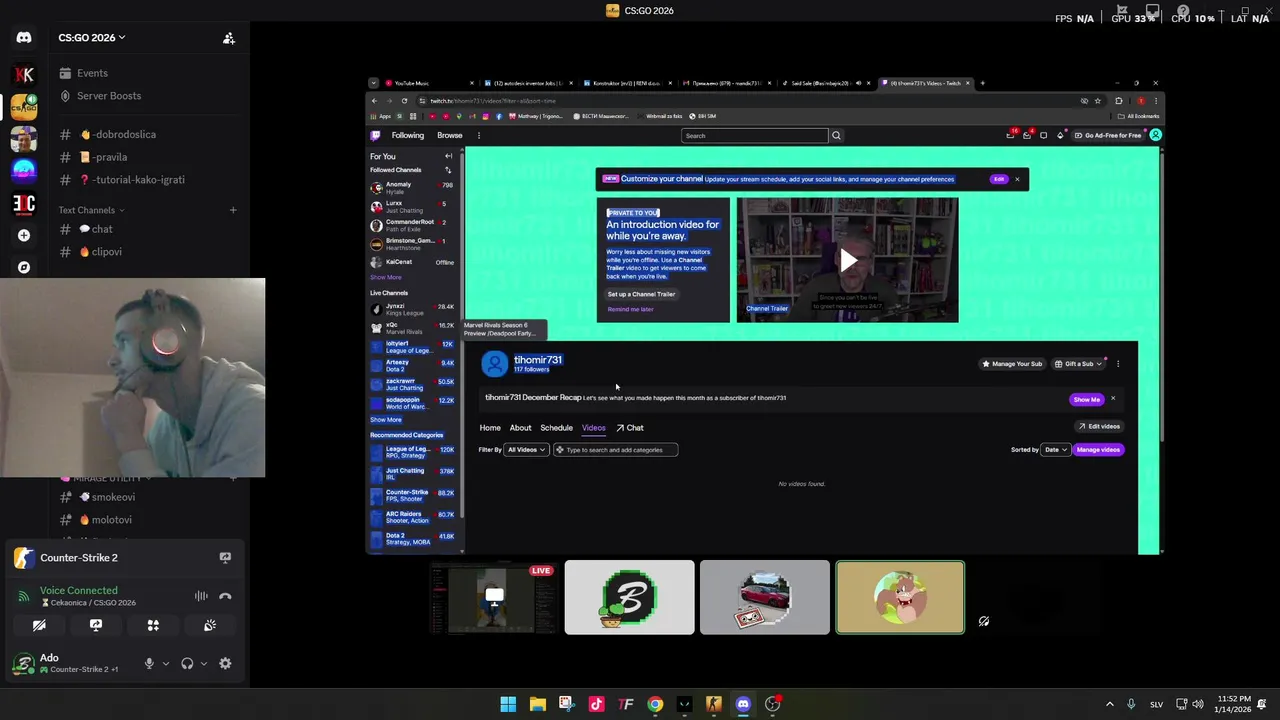Show More followed channels

386,277
